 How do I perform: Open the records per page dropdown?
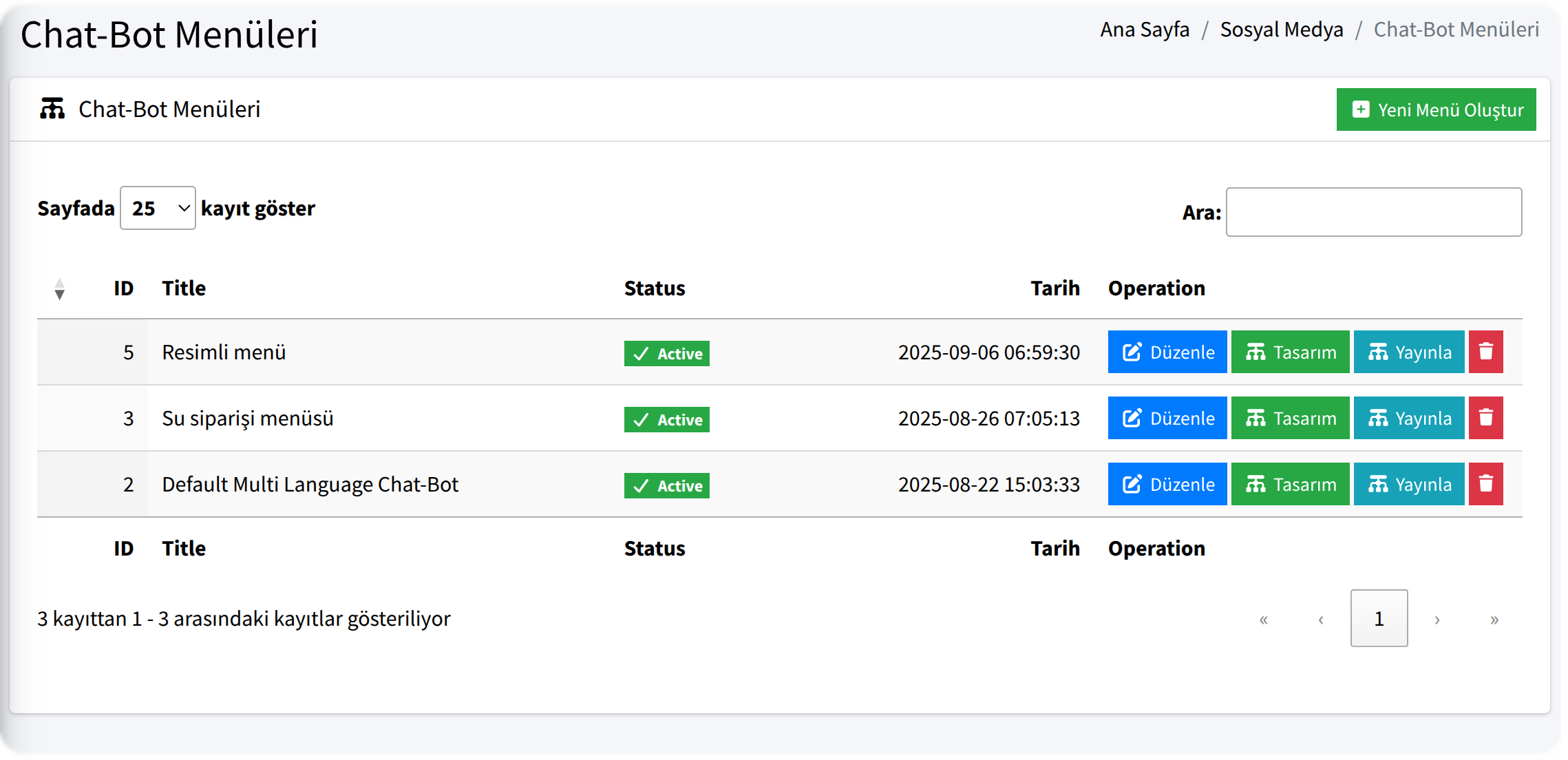[158, 208]
